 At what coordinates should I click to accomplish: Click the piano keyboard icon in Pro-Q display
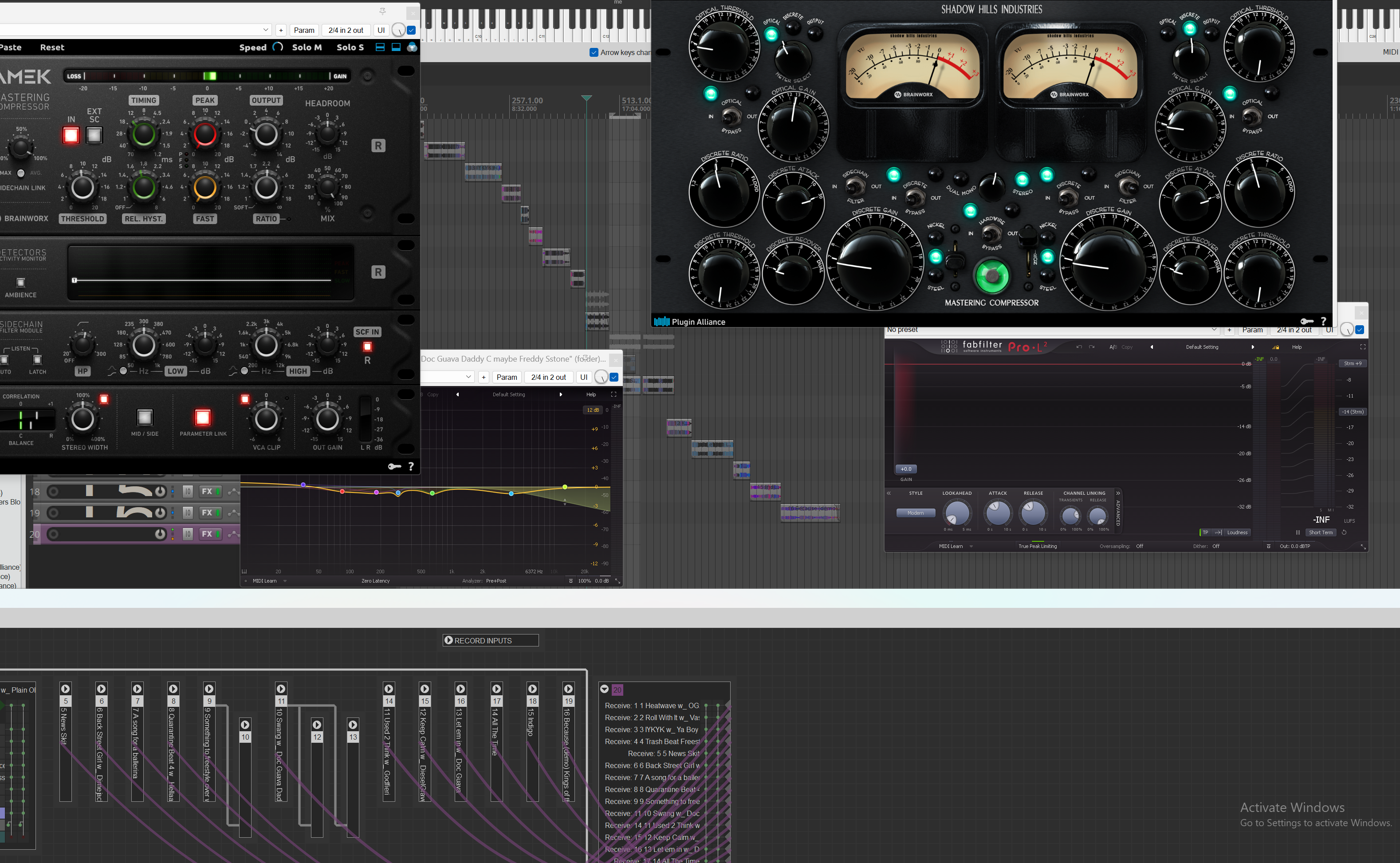(244, 571)
